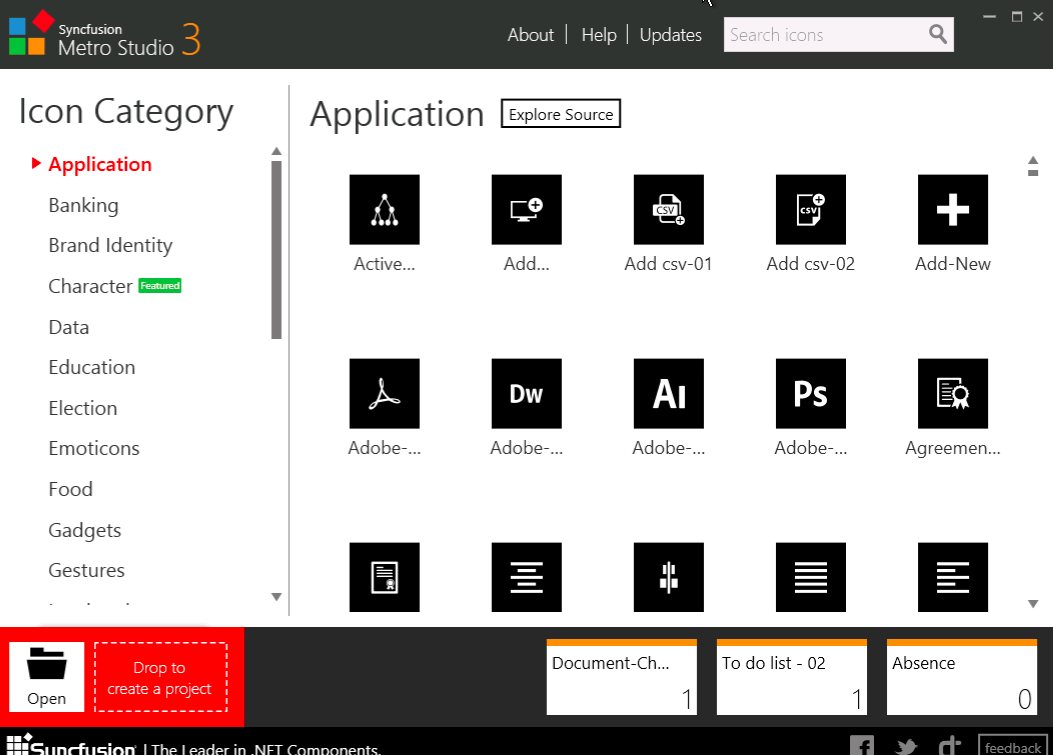1053x755 pixels.
Task: Click the Explore Source button
Action: pyautogui.click(x=560, y=115)
